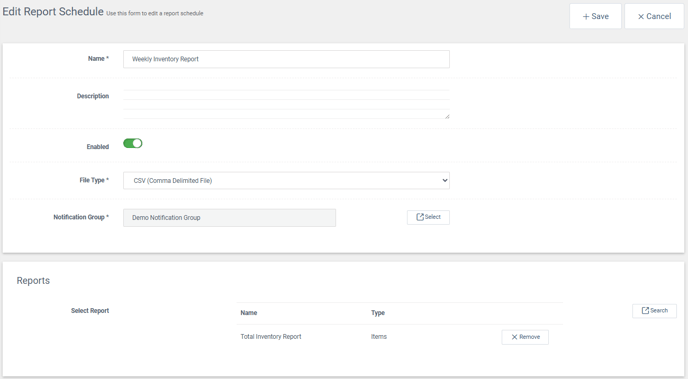
Task: Click the X icon on Cancel button
Action: (641, 17)
